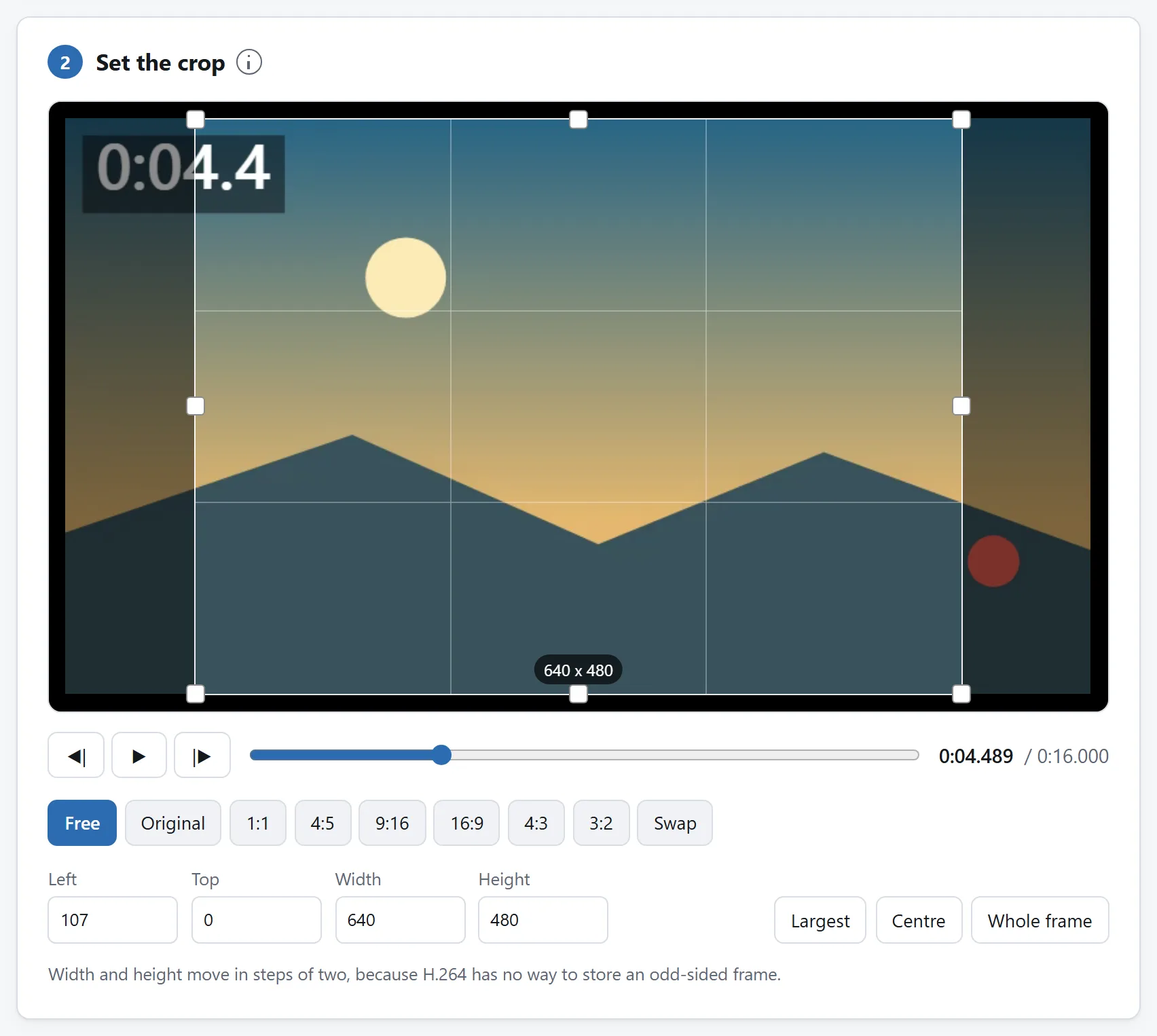1157x1036 pixels.
Task: Click the Set the crop heading
Action: pyautogui.click(x=160, y=62)
